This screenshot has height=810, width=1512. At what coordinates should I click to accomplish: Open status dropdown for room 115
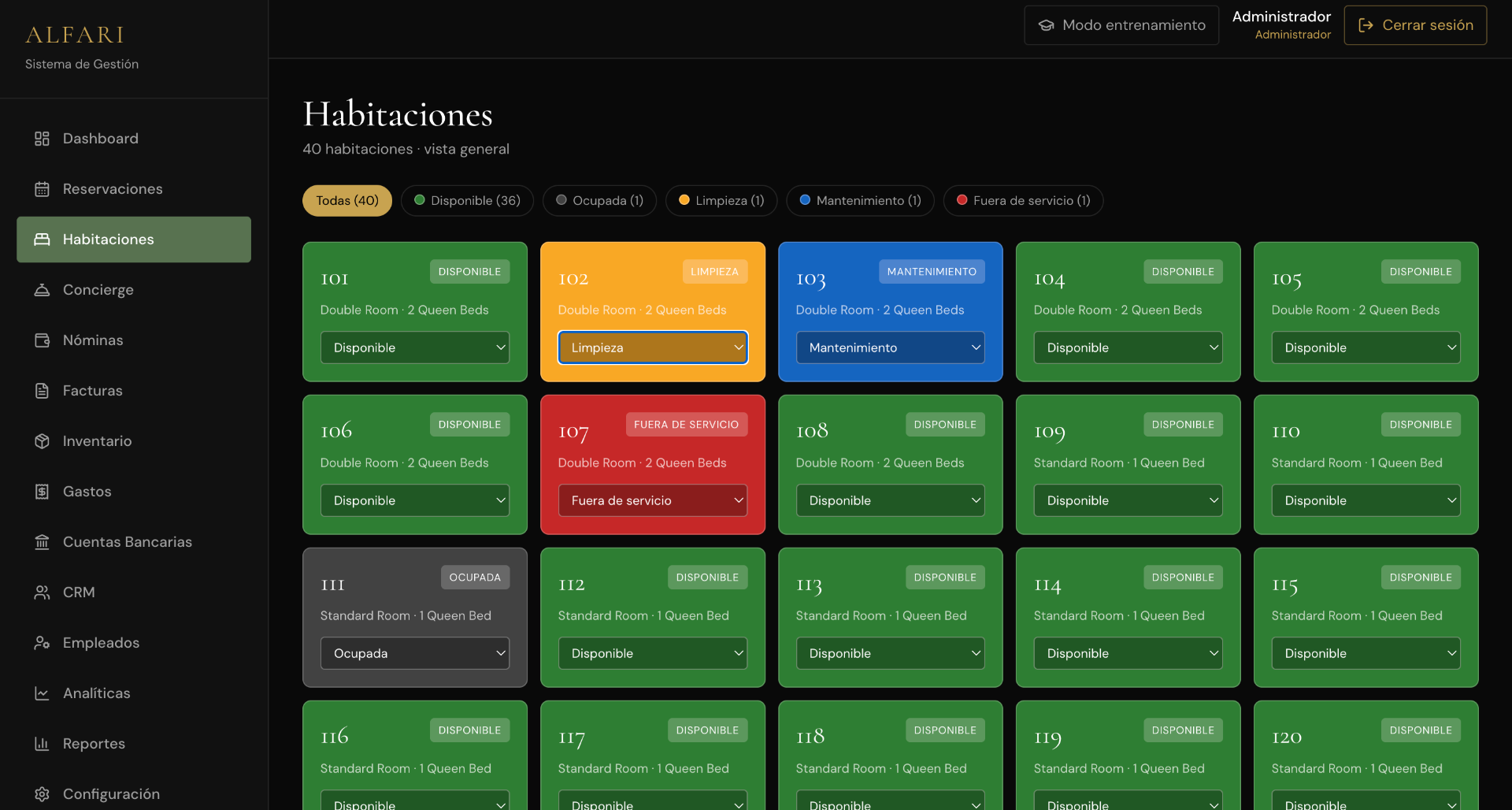point(1366,653)
